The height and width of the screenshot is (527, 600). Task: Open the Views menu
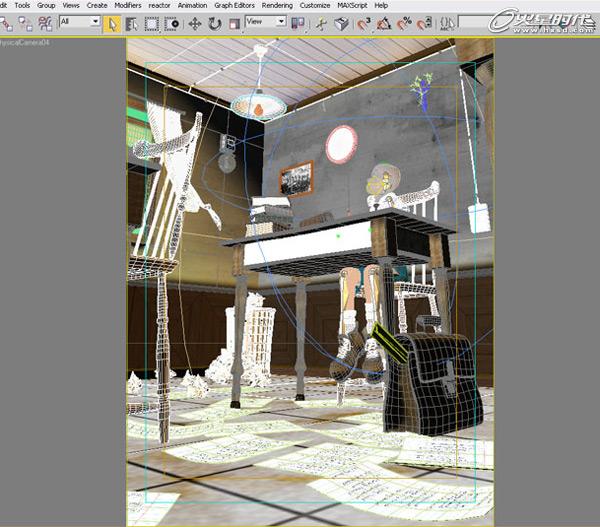pyautogui.click(x=71, y=5)
